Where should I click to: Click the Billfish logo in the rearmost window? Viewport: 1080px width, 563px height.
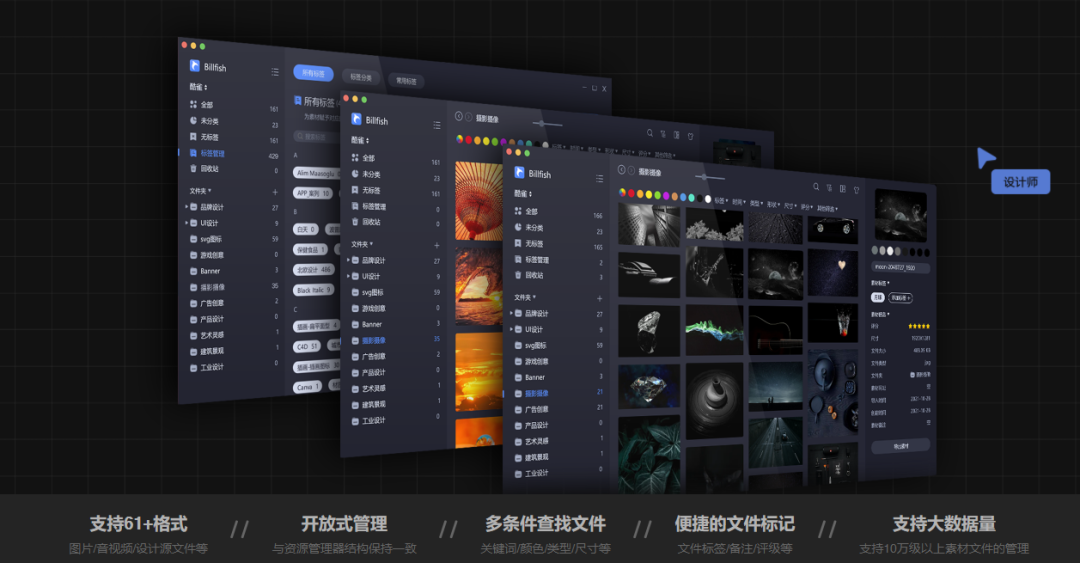(195, 66)
